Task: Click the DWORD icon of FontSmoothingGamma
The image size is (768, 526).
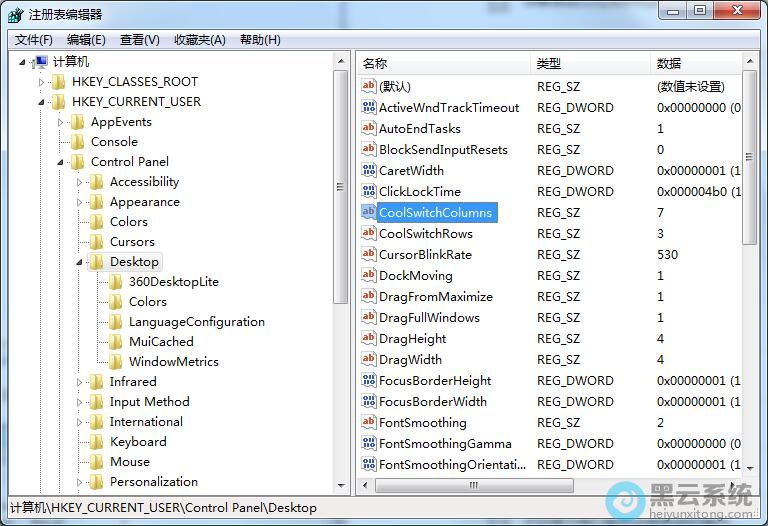Action: click(368, 443)
